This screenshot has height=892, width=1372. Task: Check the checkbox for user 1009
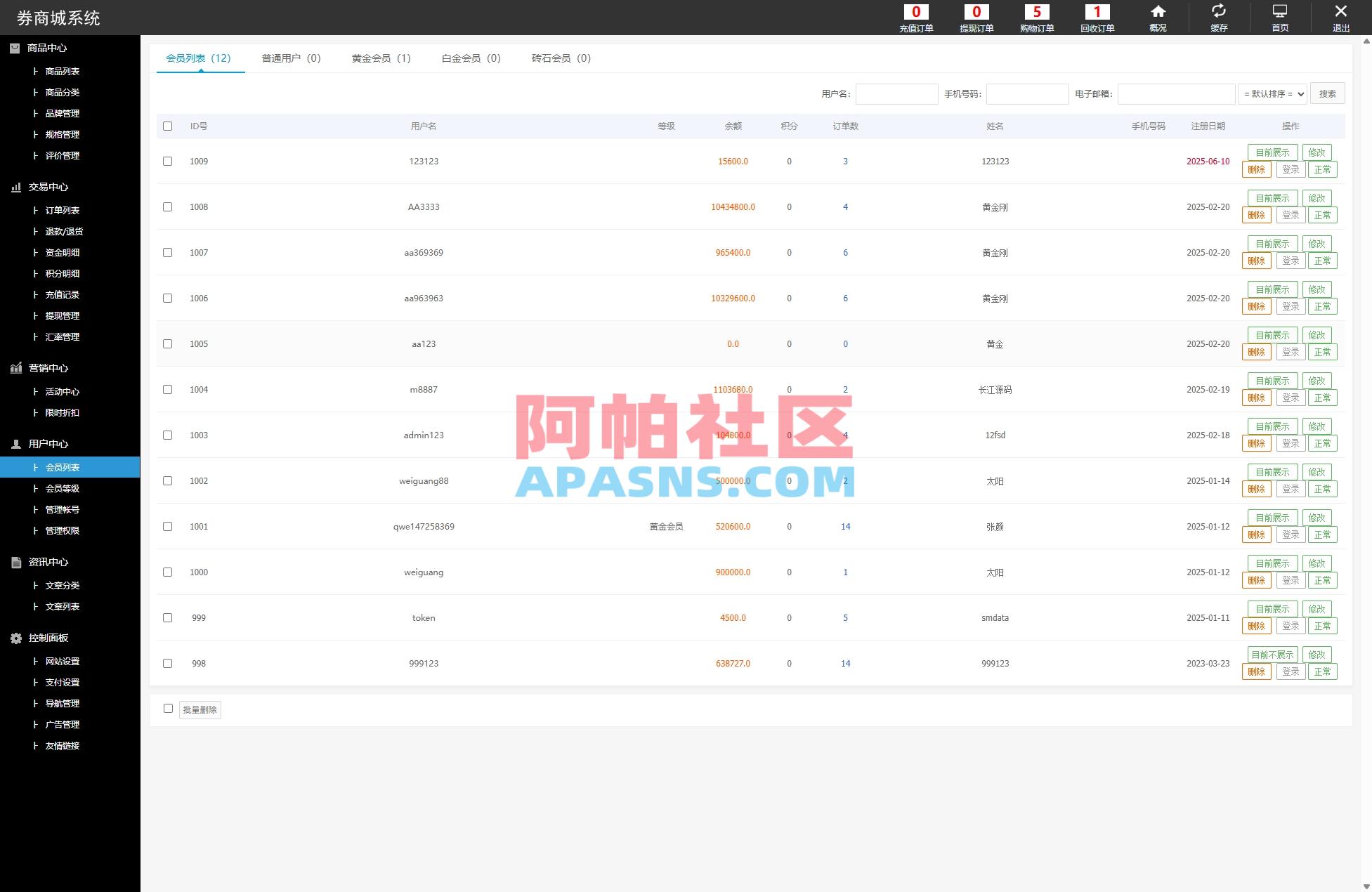click(167, 161)
